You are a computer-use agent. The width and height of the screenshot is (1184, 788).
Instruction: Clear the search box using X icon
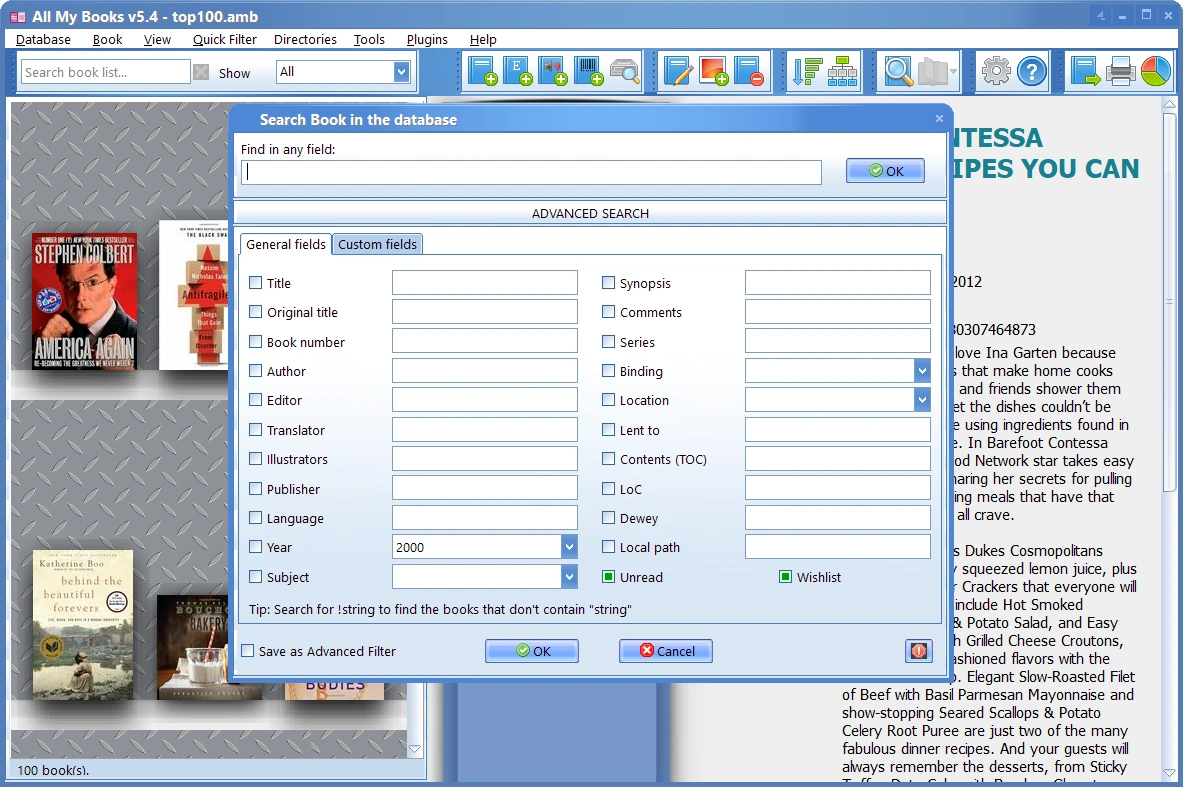pos(201,72)
